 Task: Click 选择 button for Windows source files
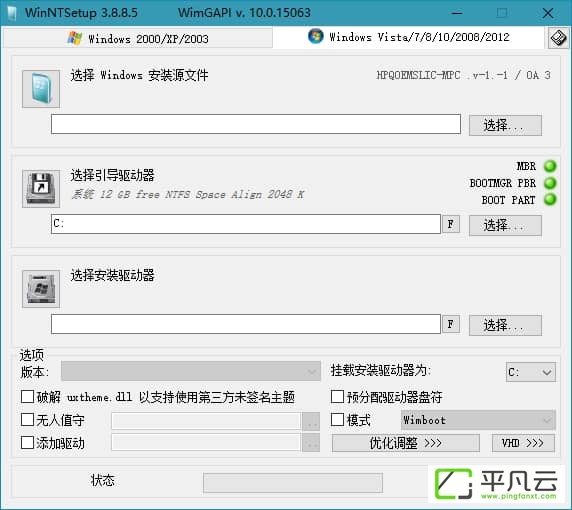click(x=505, y=125)
